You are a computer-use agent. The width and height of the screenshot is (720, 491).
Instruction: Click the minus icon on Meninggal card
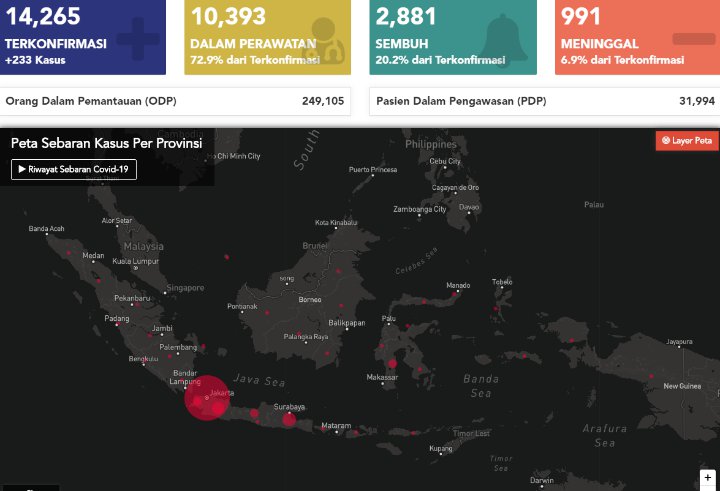coord(694,39)
